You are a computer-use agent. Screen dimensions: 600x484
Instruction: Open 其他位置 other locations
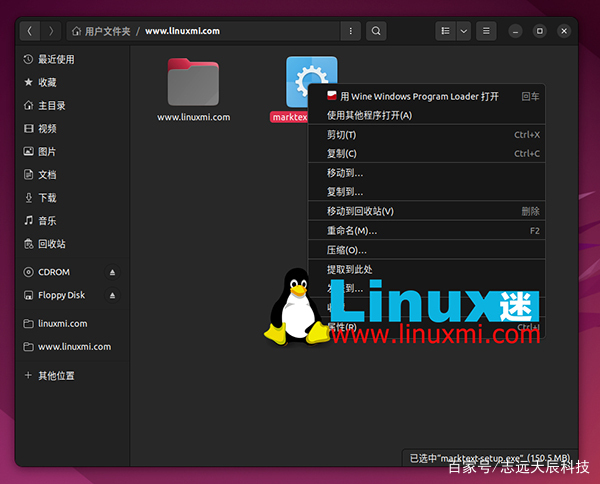(x=72, y=376)
